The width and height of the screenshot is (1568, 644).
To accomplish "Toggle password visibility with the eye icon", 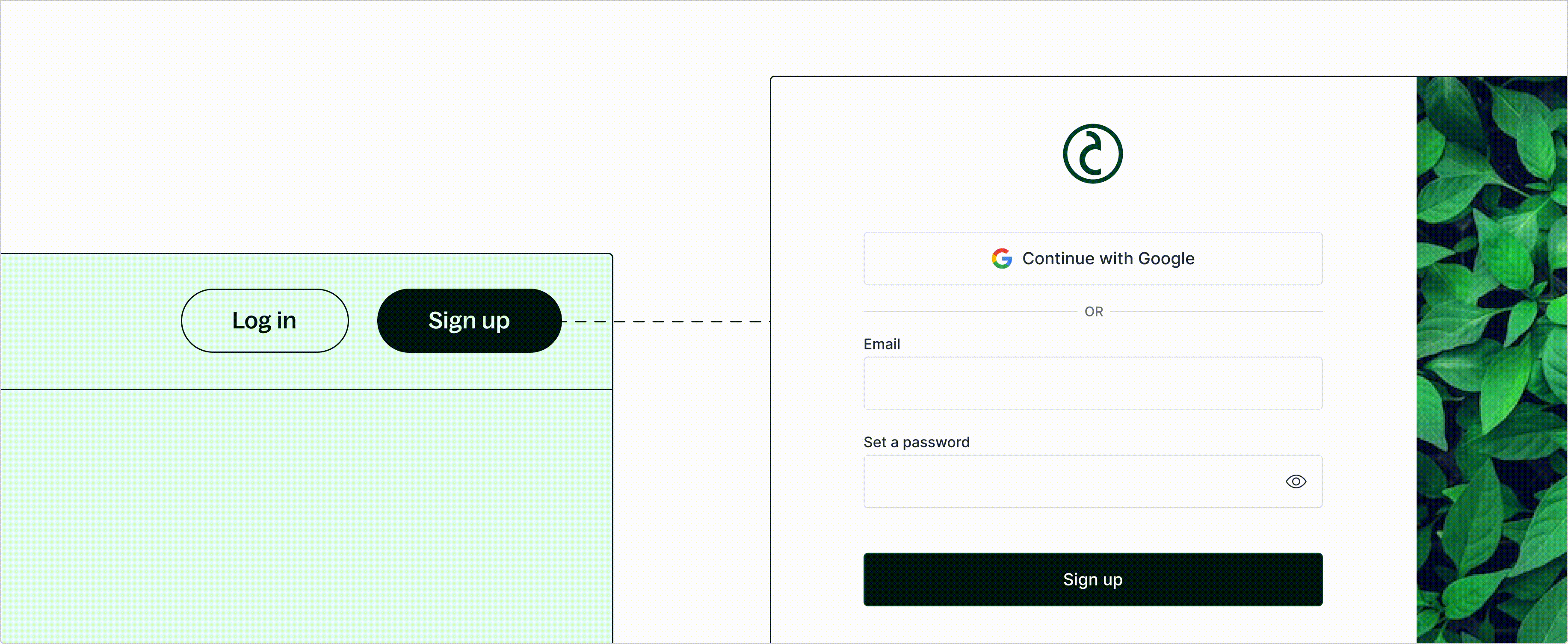I will 1296,482.
